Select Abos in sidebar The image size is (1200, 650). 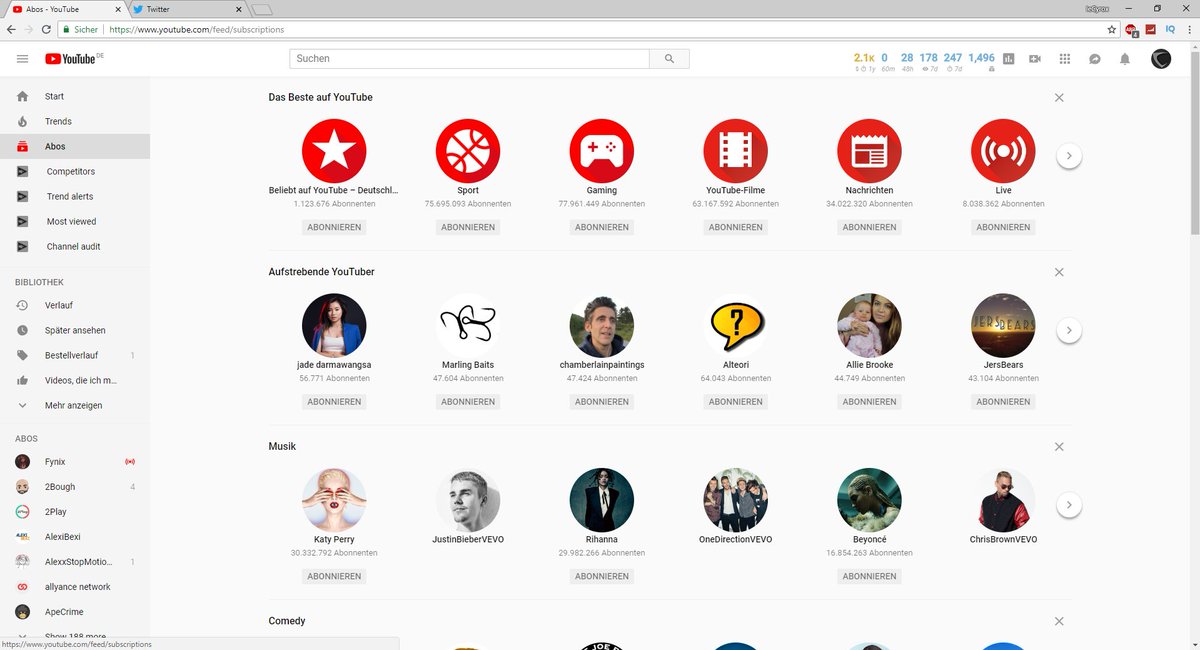[x=75, y=146]
